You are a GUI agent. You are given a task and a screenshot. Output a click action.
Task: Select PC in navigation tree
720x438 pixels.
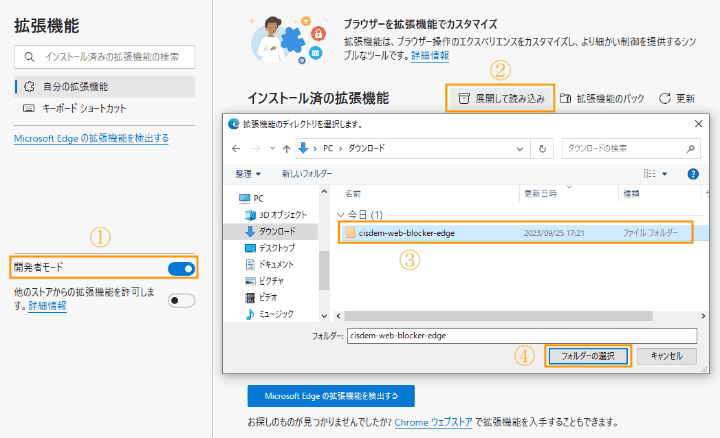click(252, 198)
